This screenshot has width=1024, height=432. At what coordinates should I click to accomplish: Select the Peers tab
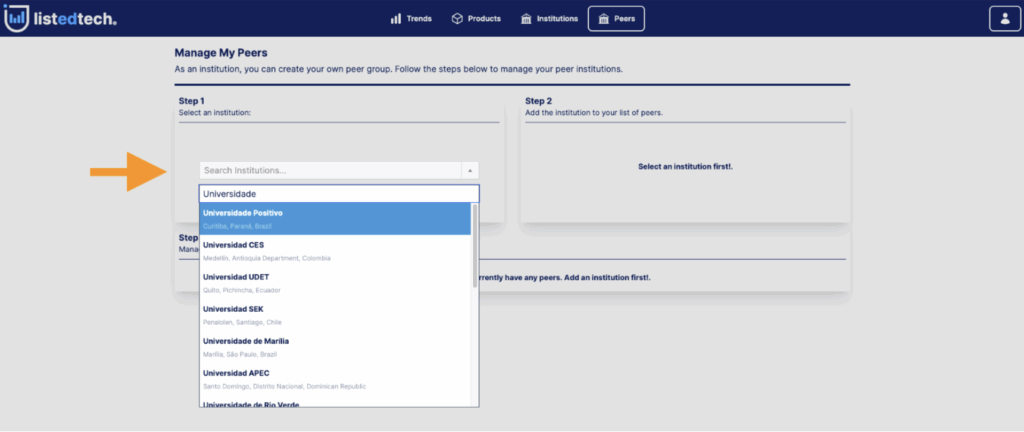click(x=616, y=18)
